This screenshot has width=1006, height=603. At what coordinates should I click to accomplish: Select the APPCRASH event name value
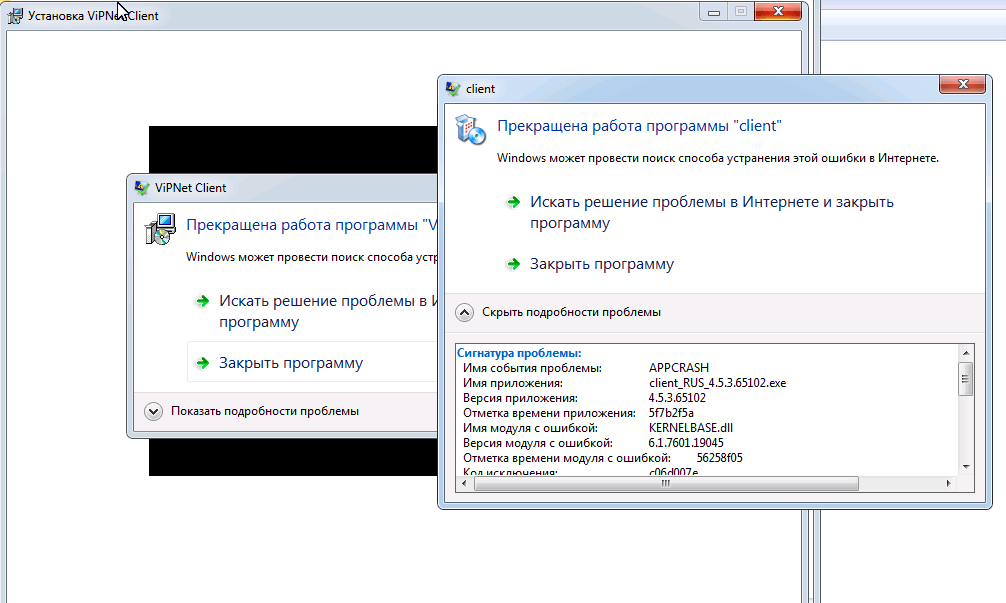tap(679, 368)
